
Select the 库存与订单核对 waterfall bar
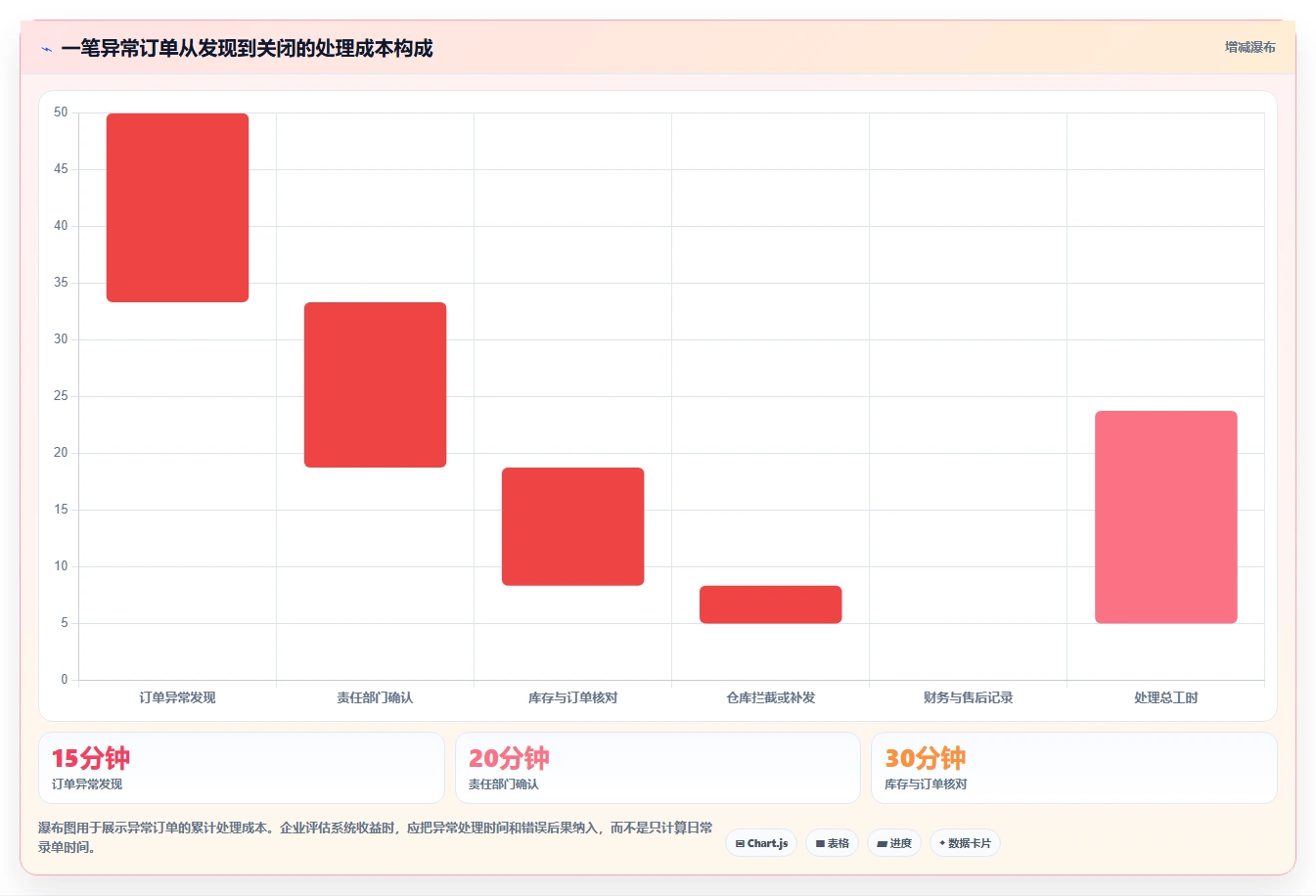pyautogui.click(x=572, y=526)
